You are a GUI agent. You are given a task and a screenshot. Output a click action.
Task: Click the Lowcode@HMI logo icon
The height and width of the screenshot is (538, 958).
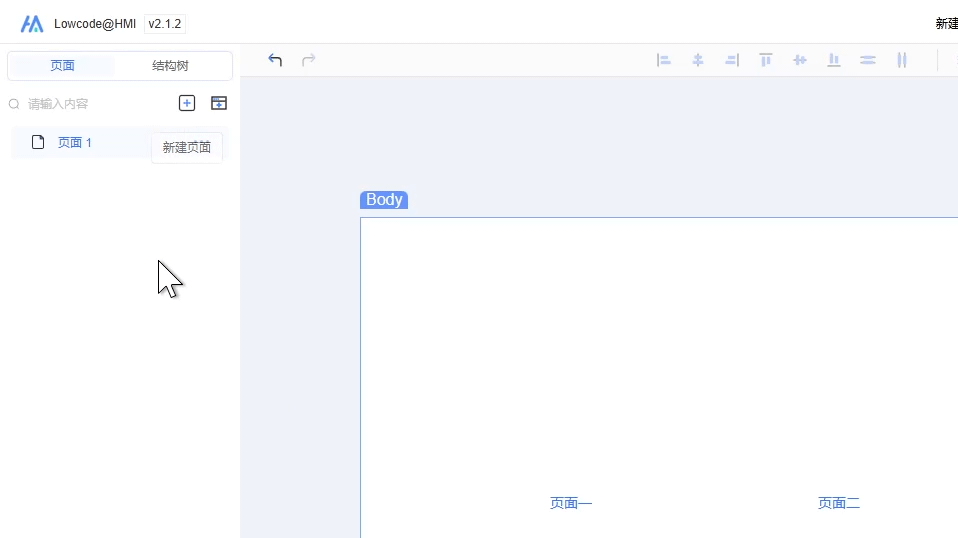click(32, 24)
